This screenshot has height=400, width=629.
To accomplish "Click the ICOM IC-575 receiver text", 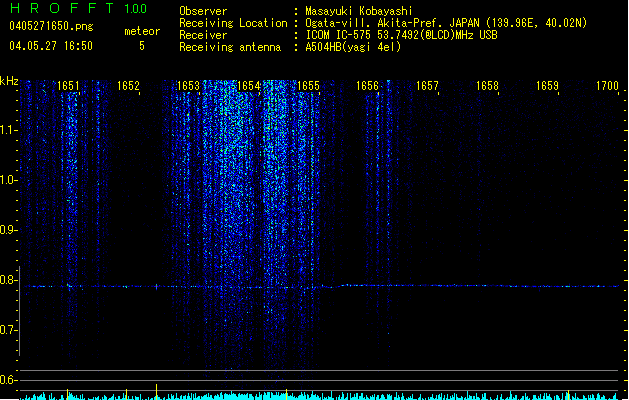I will point(401,35).
